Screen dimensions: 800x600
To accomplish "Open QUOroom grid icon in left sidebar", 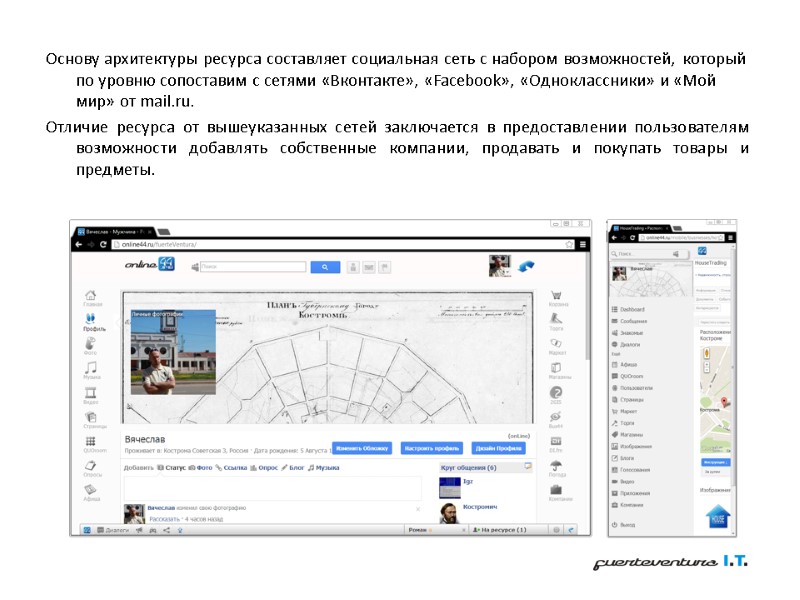I will point(90,441).
